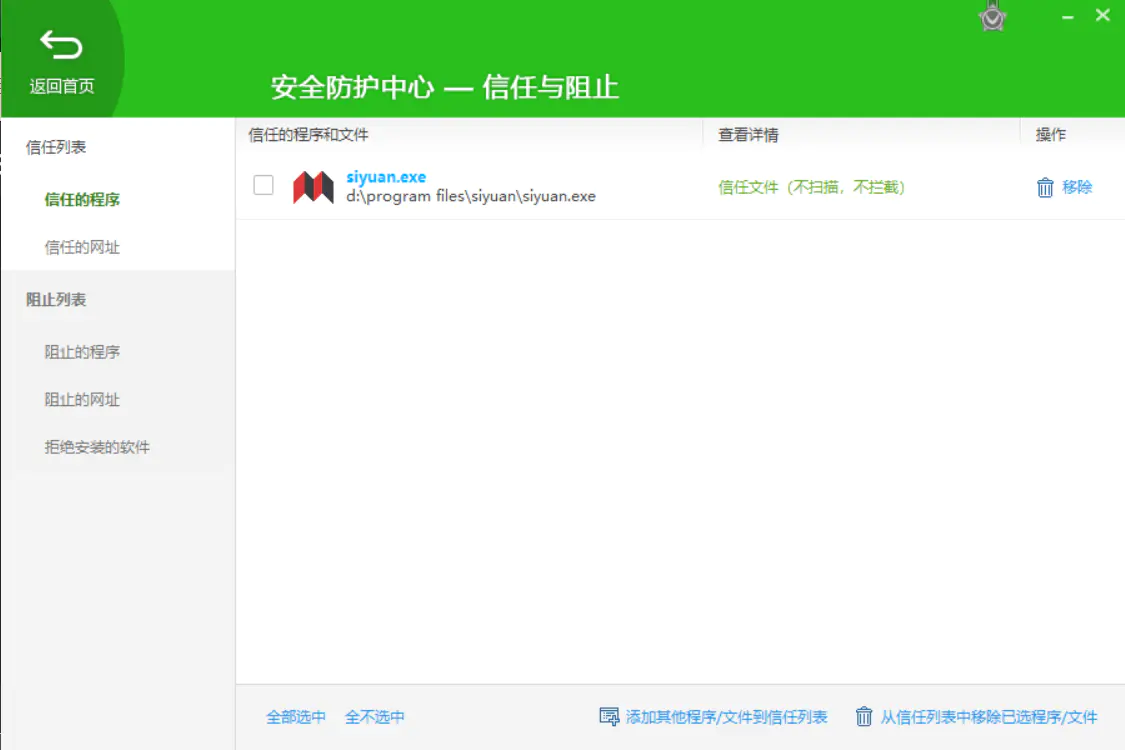Viewport: 1125px width, 750px height.
Task: Tick the checkbox beside siyuan.exe
Action: pos(263,185)
